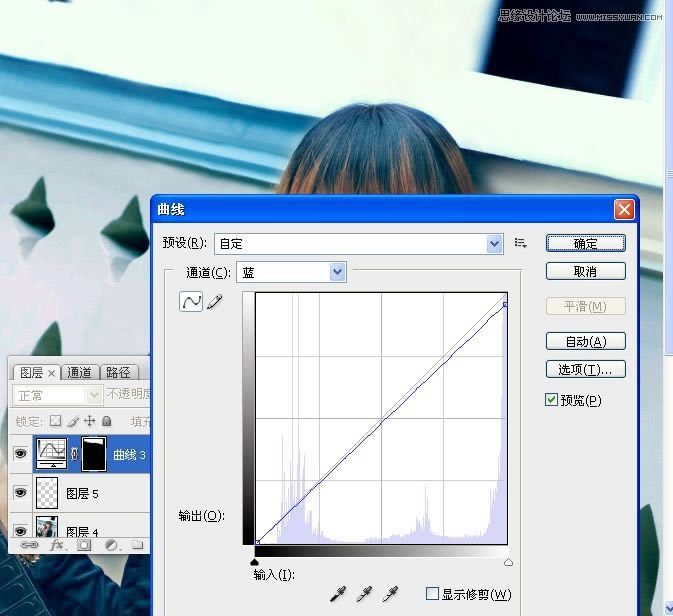The image size is (673, 616).
Task: Open the 通道 channel dropdown set to 蓝
Action: 337,272
